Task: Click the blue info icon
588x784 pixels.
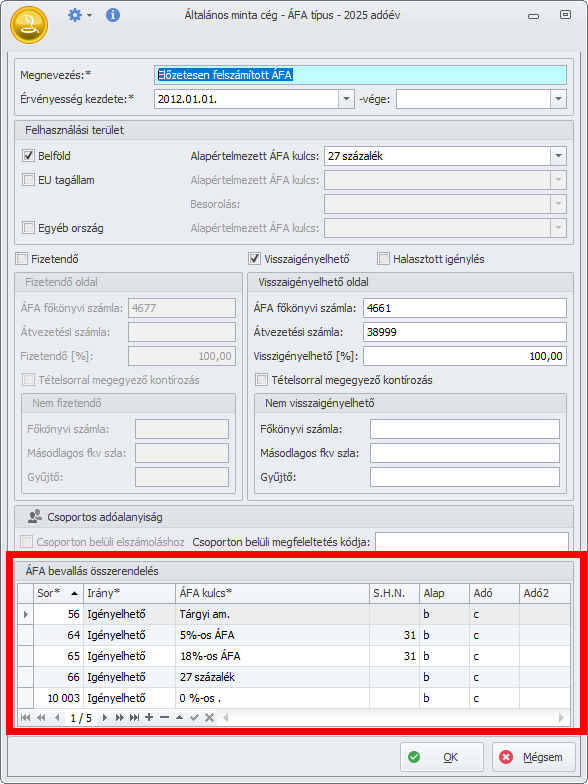Action: pos(113,16)
